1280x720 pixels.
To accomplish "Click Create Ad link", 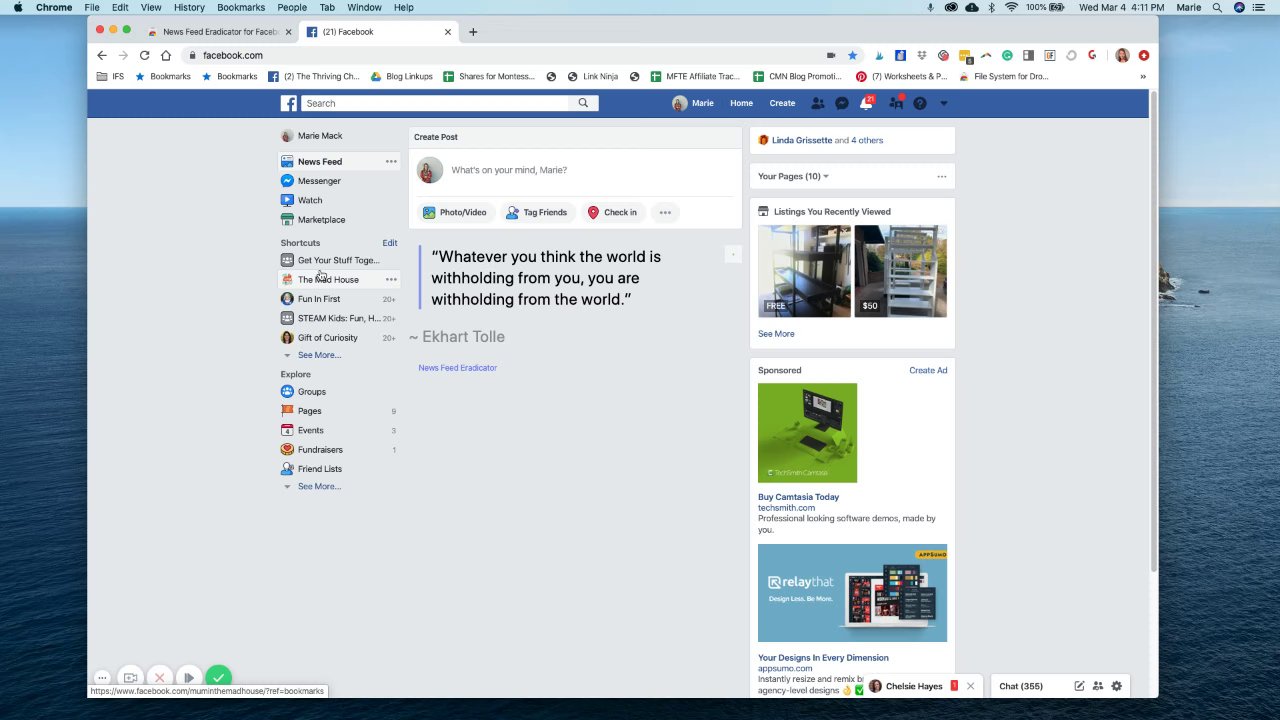I will pos(928,370).
